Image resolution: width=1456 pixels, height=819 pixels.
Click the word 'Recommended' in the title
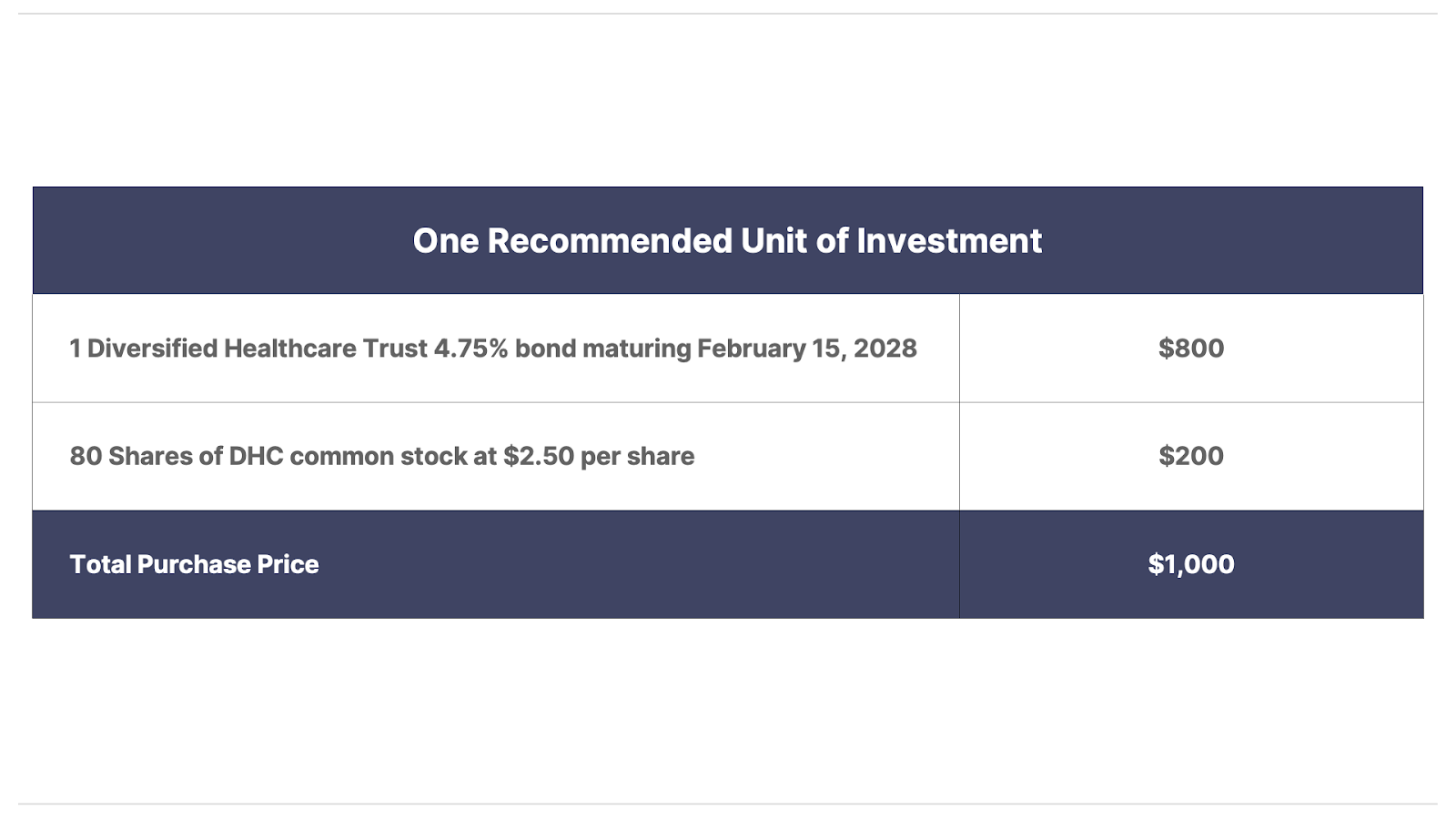coord(610,241)
